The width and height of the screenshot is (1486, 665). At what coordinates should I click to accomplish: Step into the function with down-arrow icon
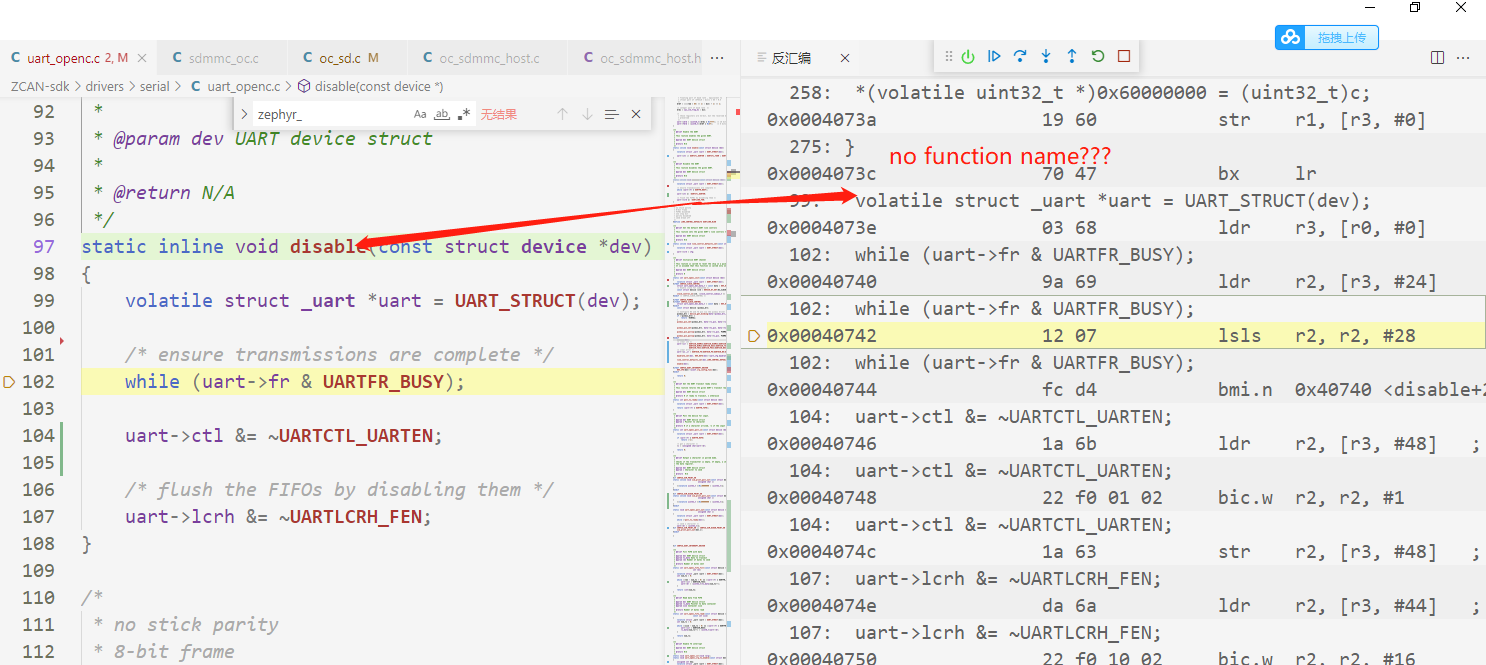pyautogui.click(x=1045, y=57)
